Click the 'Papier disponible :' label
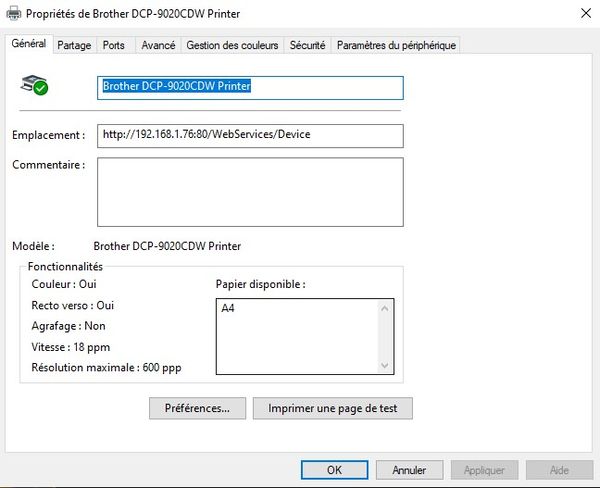600x488 pixels. (261, 284)
